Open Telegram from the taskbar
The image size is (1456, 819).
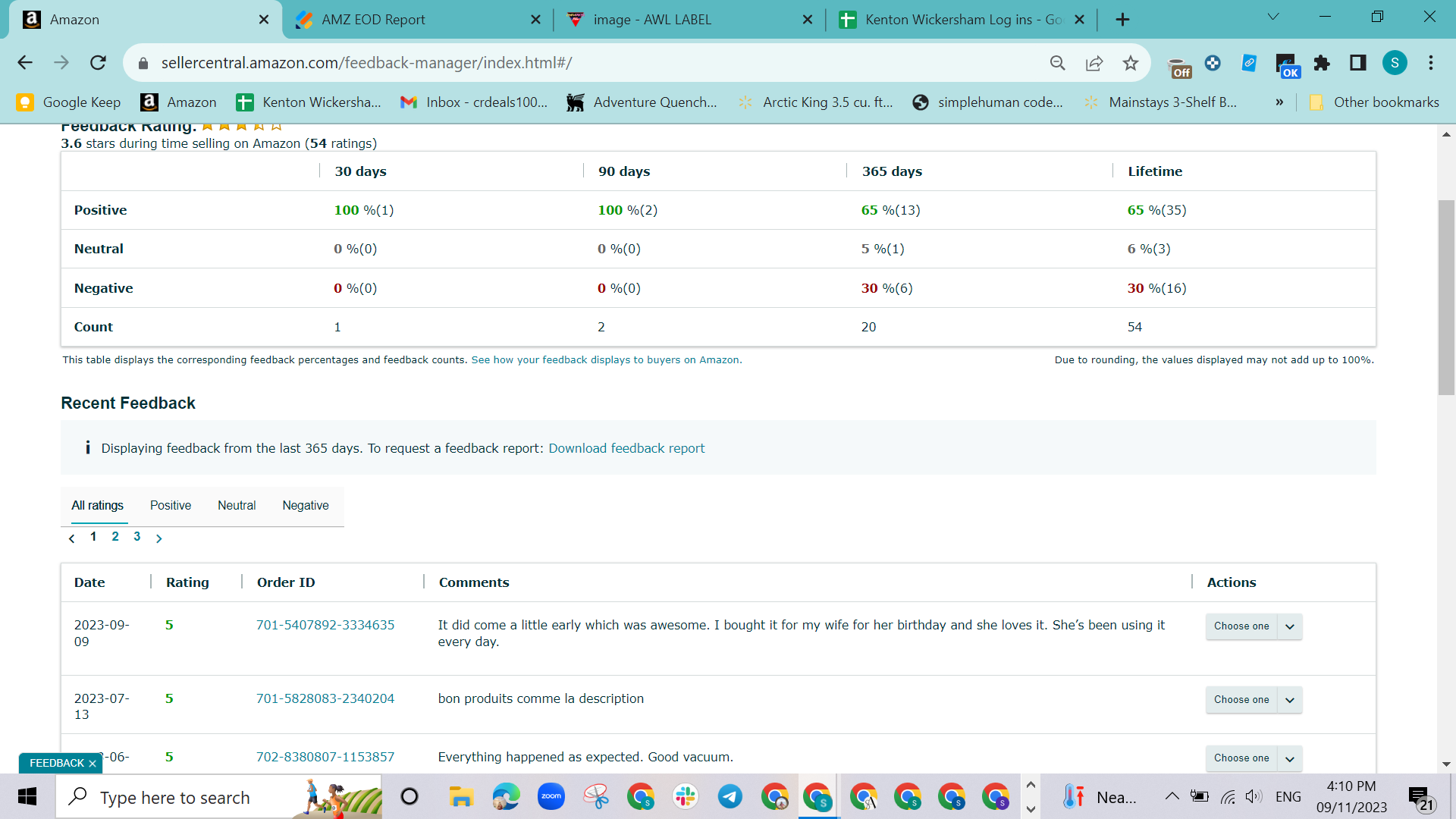click(x=730, y=796)
